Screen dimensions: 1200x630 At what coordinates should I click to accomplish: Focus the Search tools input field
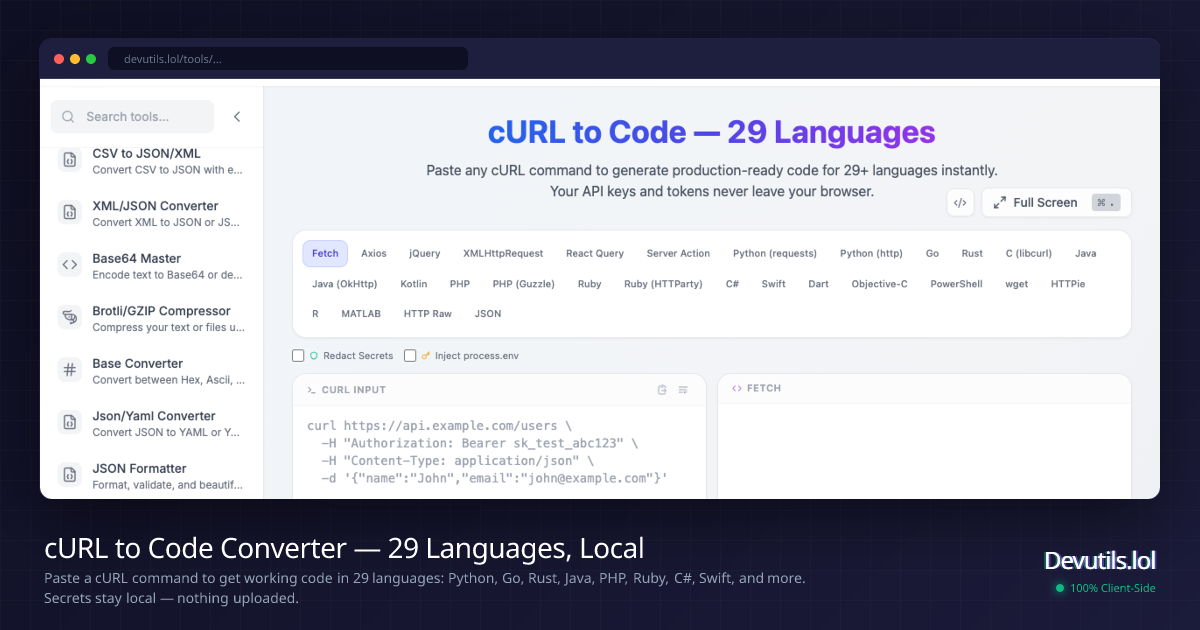pos(132,117)
